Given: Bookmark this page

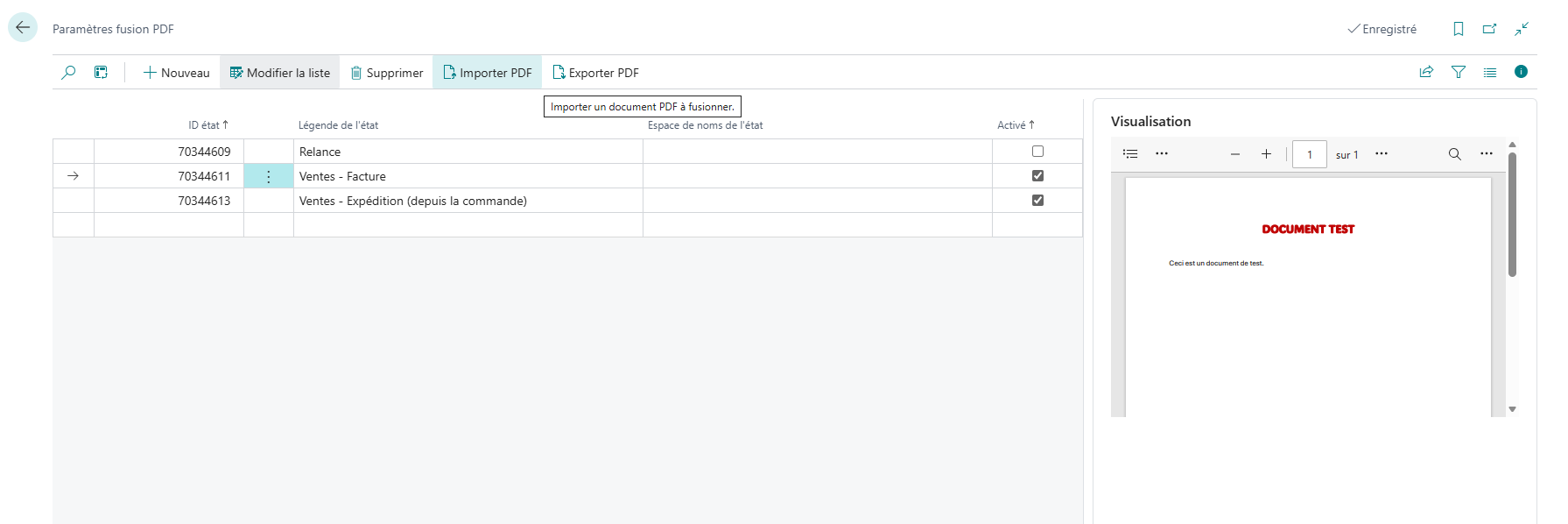Looking at the screenshot, I should tap(1459, 29).
